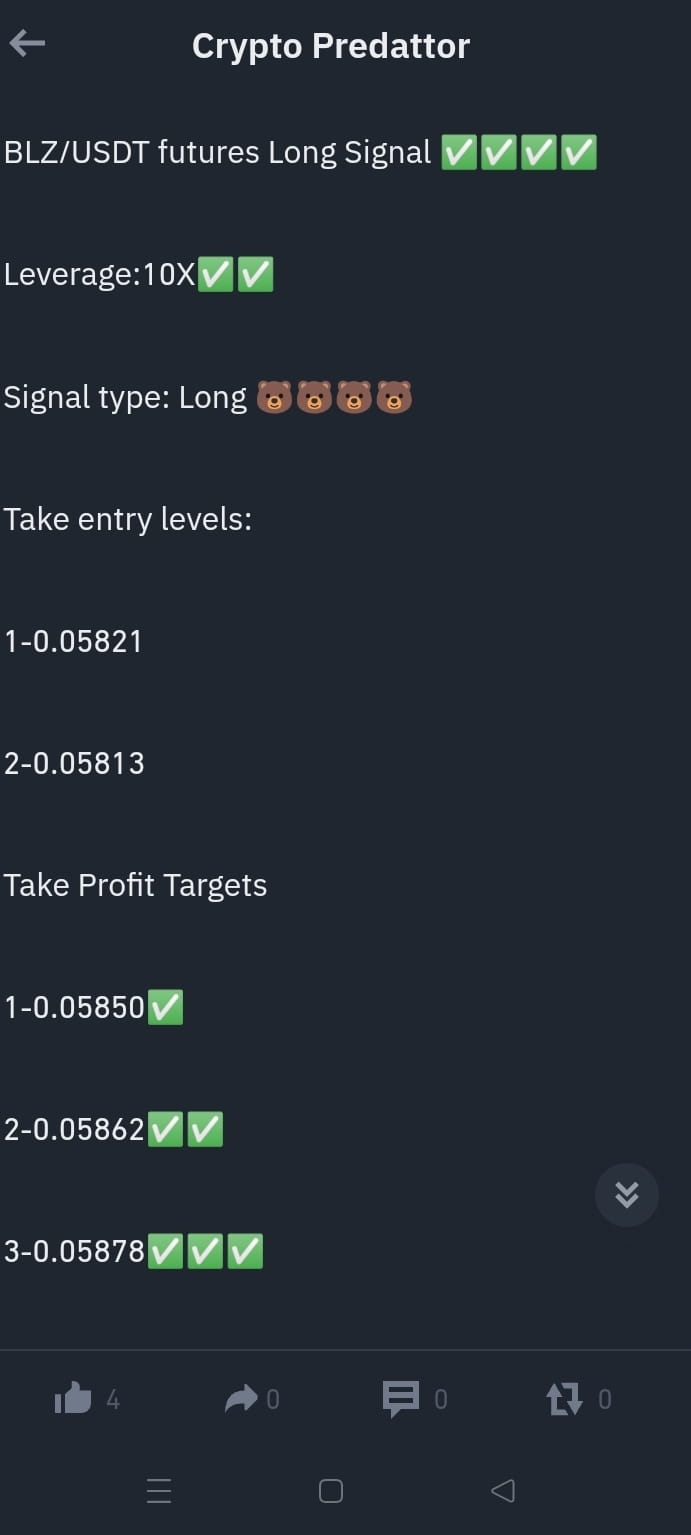Image resolution: width=691 pixels, height=1535 pixels.
Task: Open the Crypto Predattor channel title
Action: pyautogui.click(x=330, y=45)
